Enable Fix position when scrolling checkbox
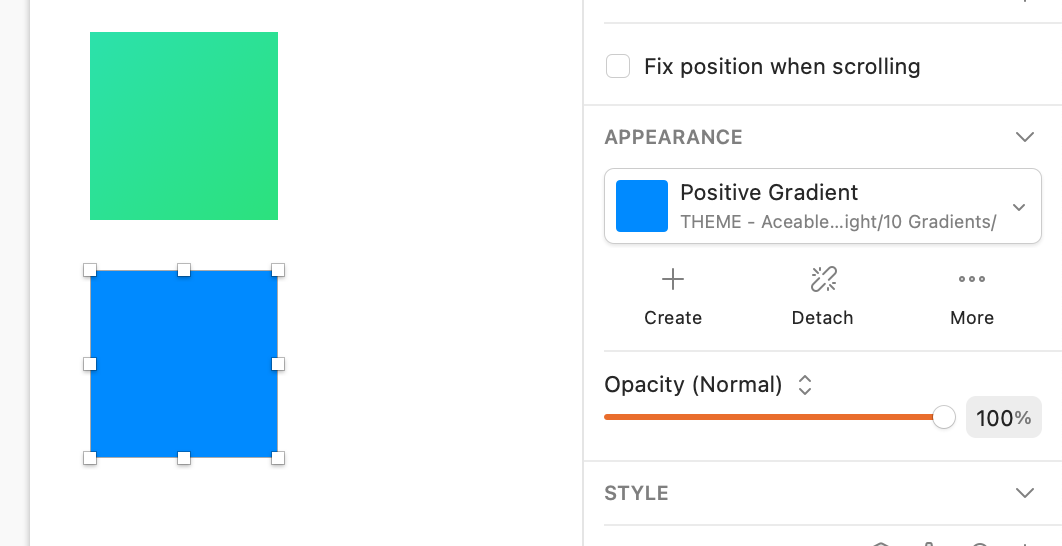 coord(618,67)
